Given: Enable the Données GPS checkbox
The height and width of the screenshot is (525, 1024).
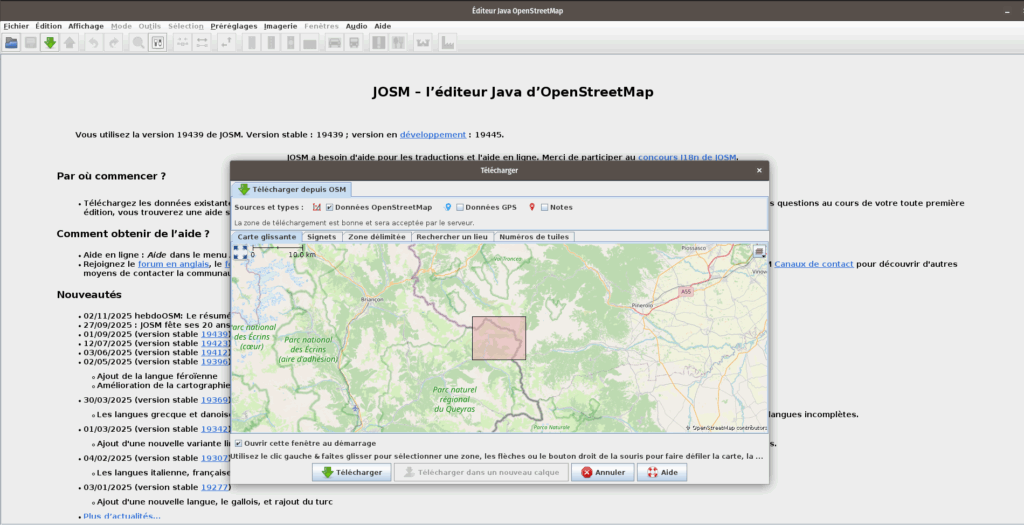Looking at the screenshot, I should coord(460,207).
